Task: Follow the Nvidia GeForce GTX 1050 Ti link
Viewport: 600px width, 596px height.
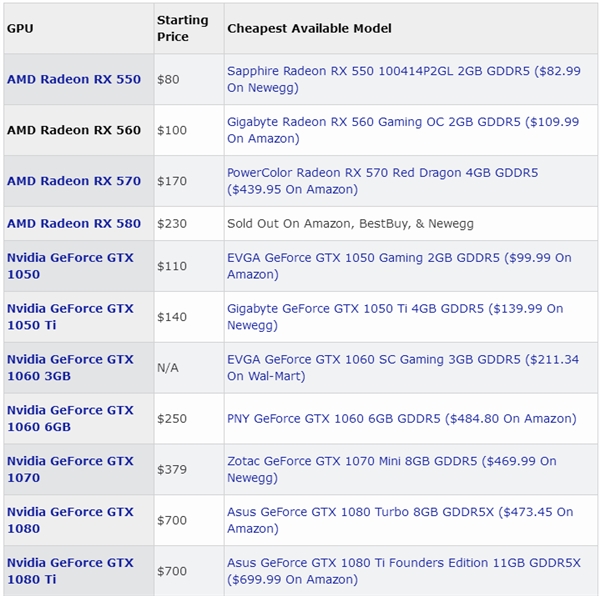Action: click(x=70, y=316)
